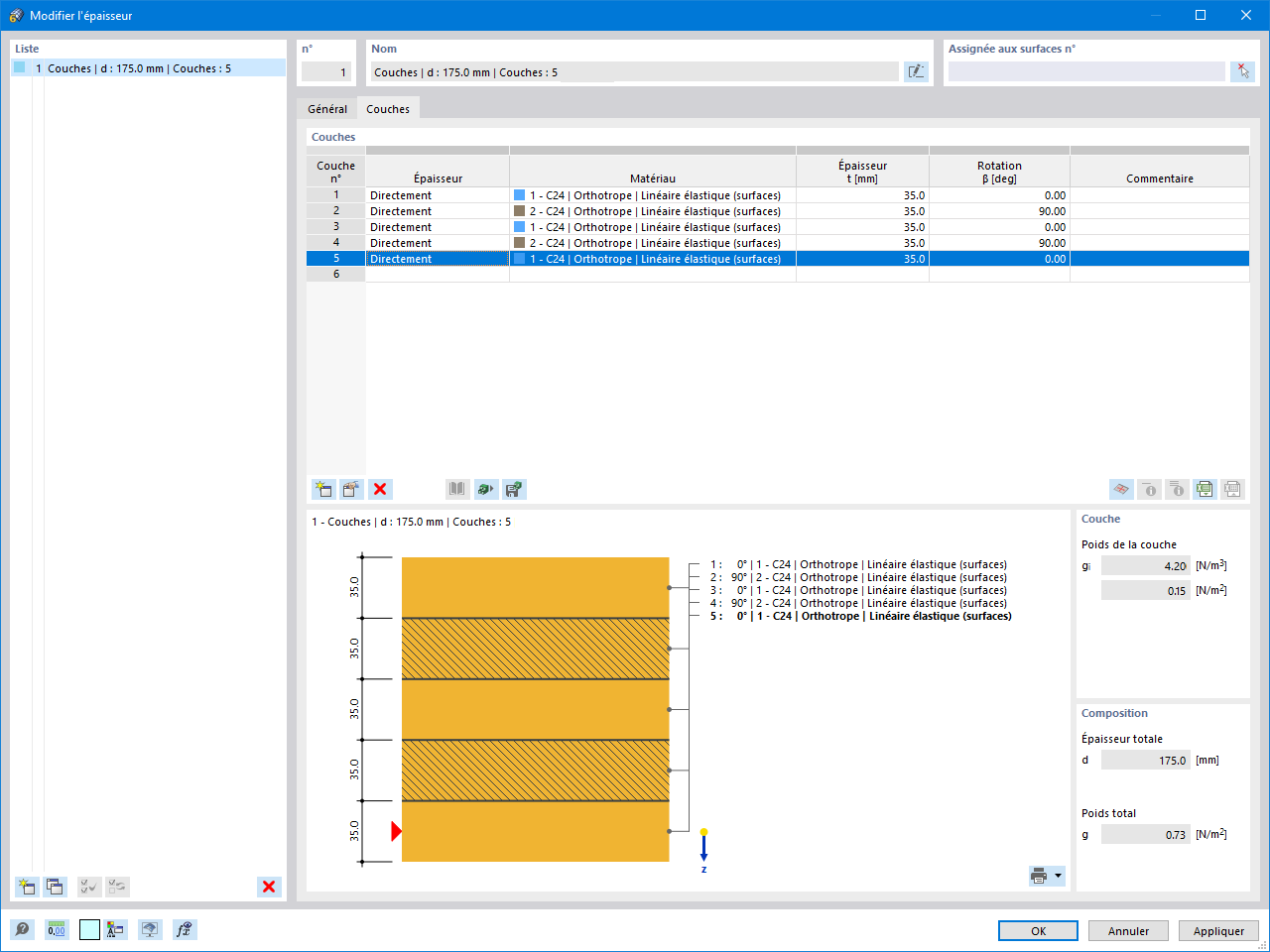
Task: Click the copy layer icon under the layers table
Action: click(x=351, y=489)
